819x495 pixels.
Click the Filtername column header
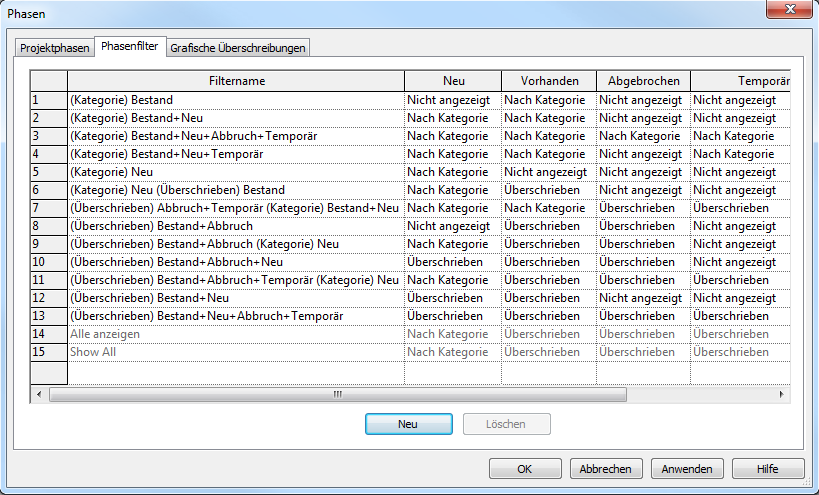[x=236, y=81]
